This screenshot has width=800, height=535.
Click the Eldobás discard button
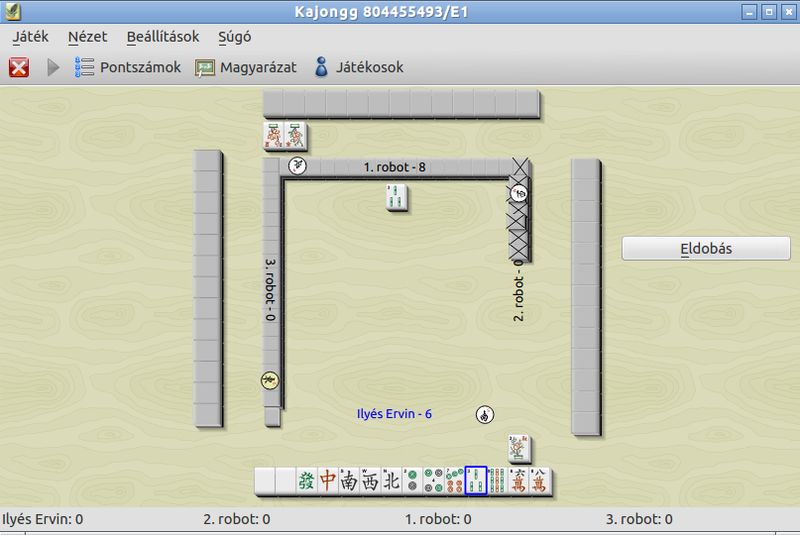coord(706,248)
